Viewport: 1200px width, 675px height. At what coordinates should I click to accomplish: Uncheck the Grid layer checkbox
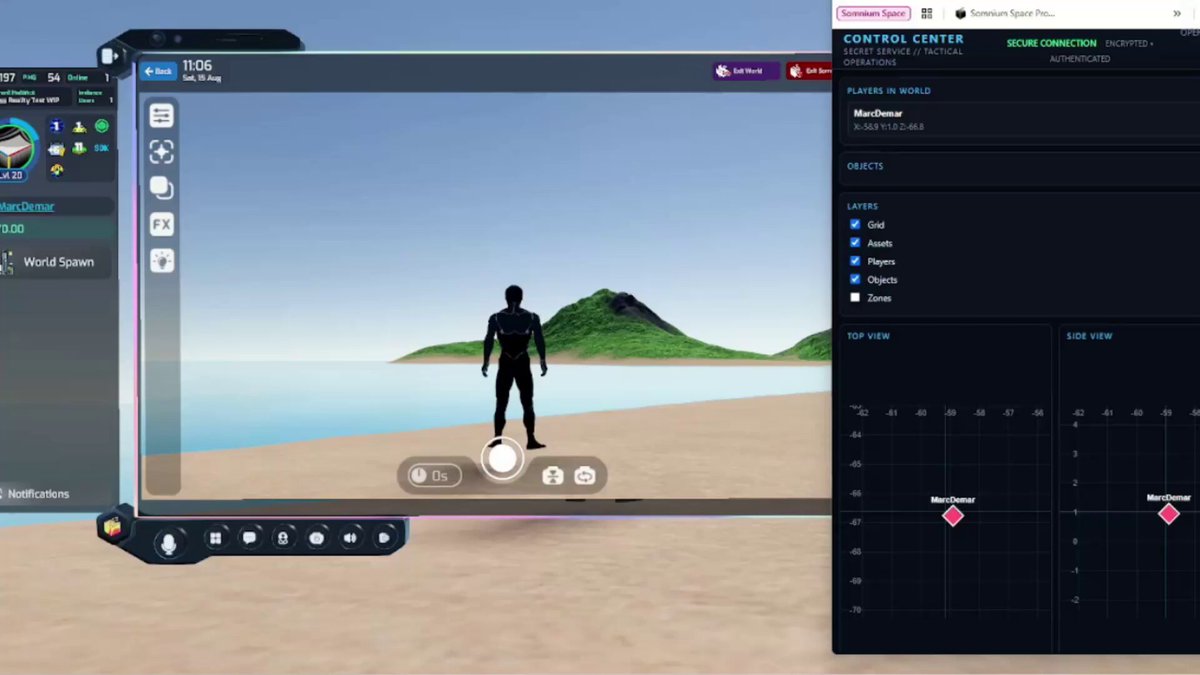pos(855,225)
